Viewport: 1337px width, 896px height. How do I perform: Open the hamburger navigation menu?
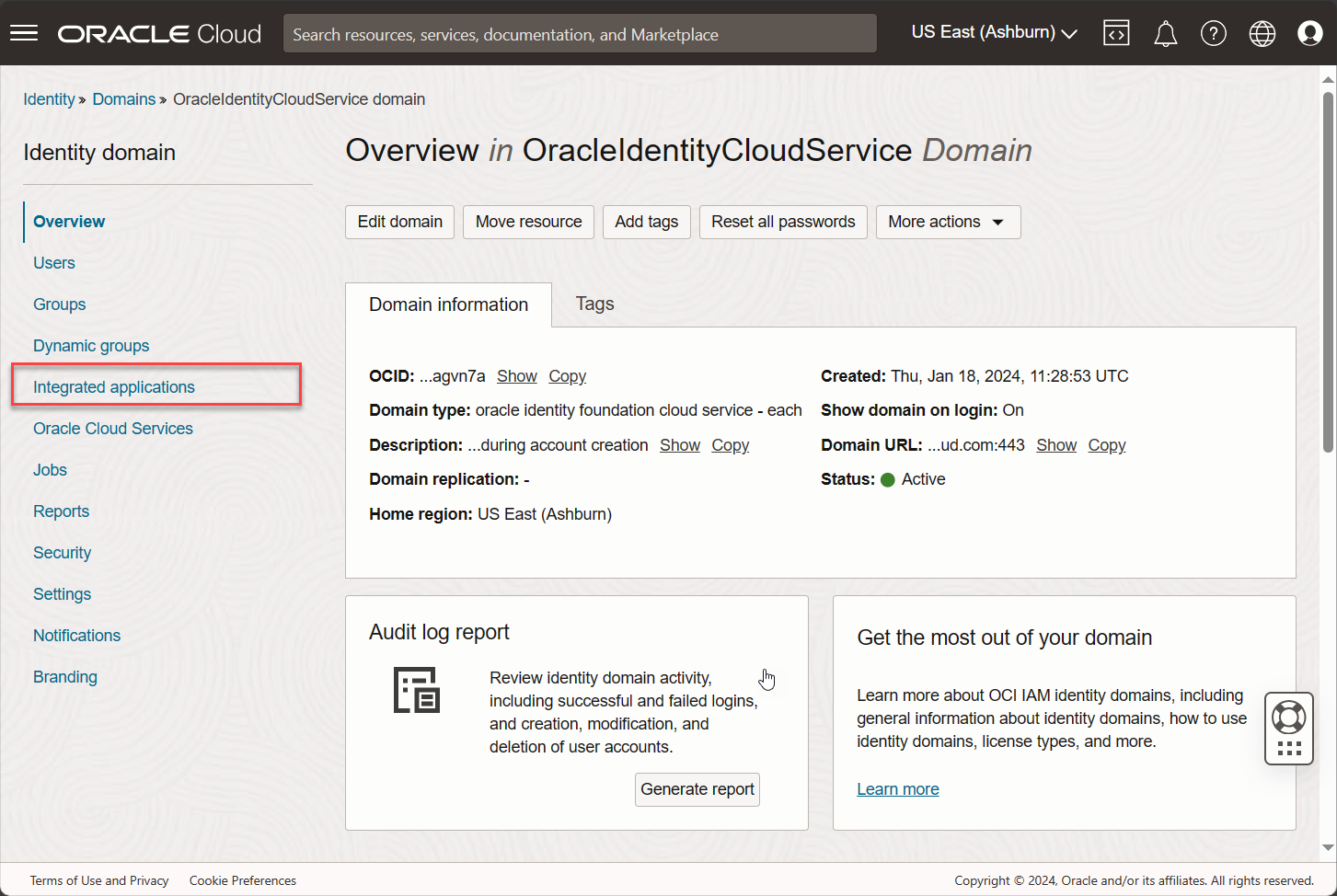[24, 33]
